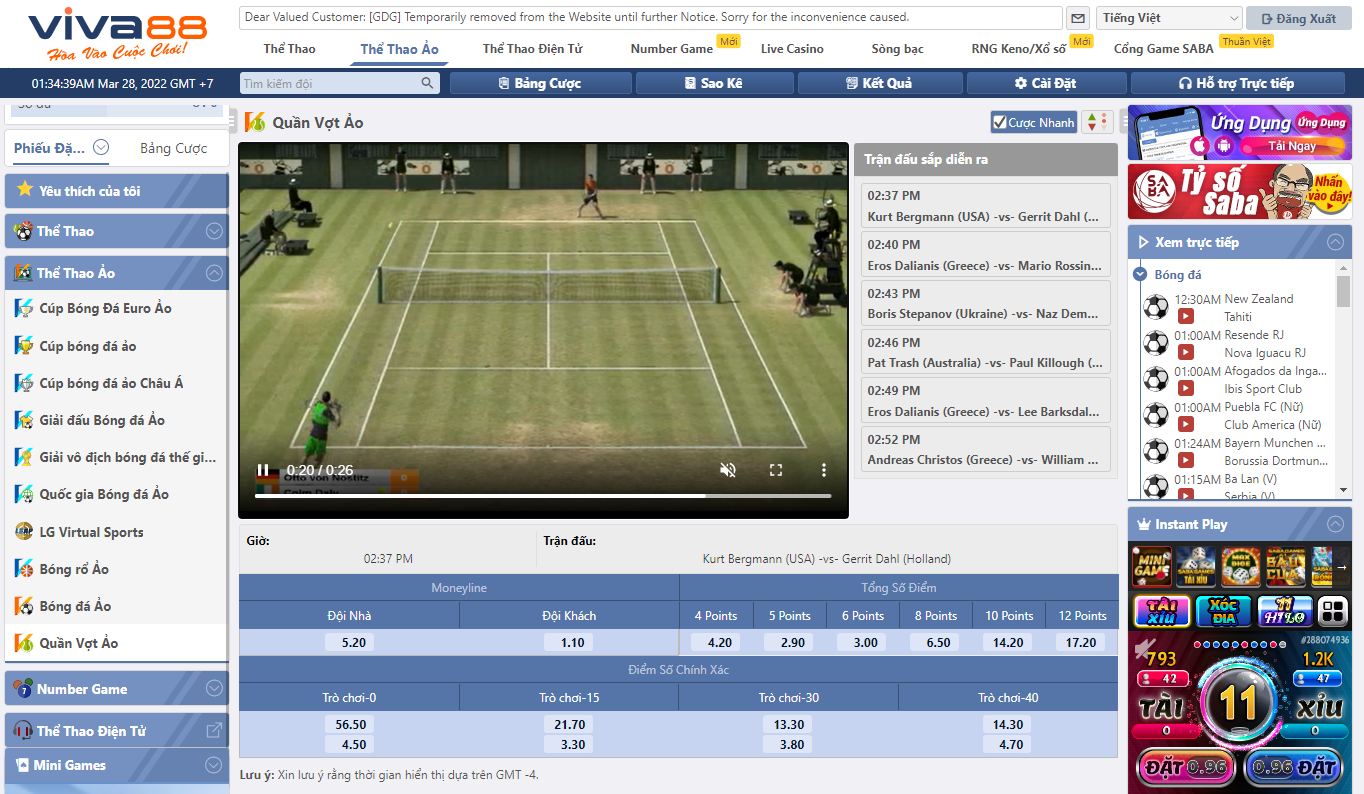The height and width of the screenshot is (794, 1364).
Task: Open Thể Thao Ảo top menu
Action: tap(399, 48)
